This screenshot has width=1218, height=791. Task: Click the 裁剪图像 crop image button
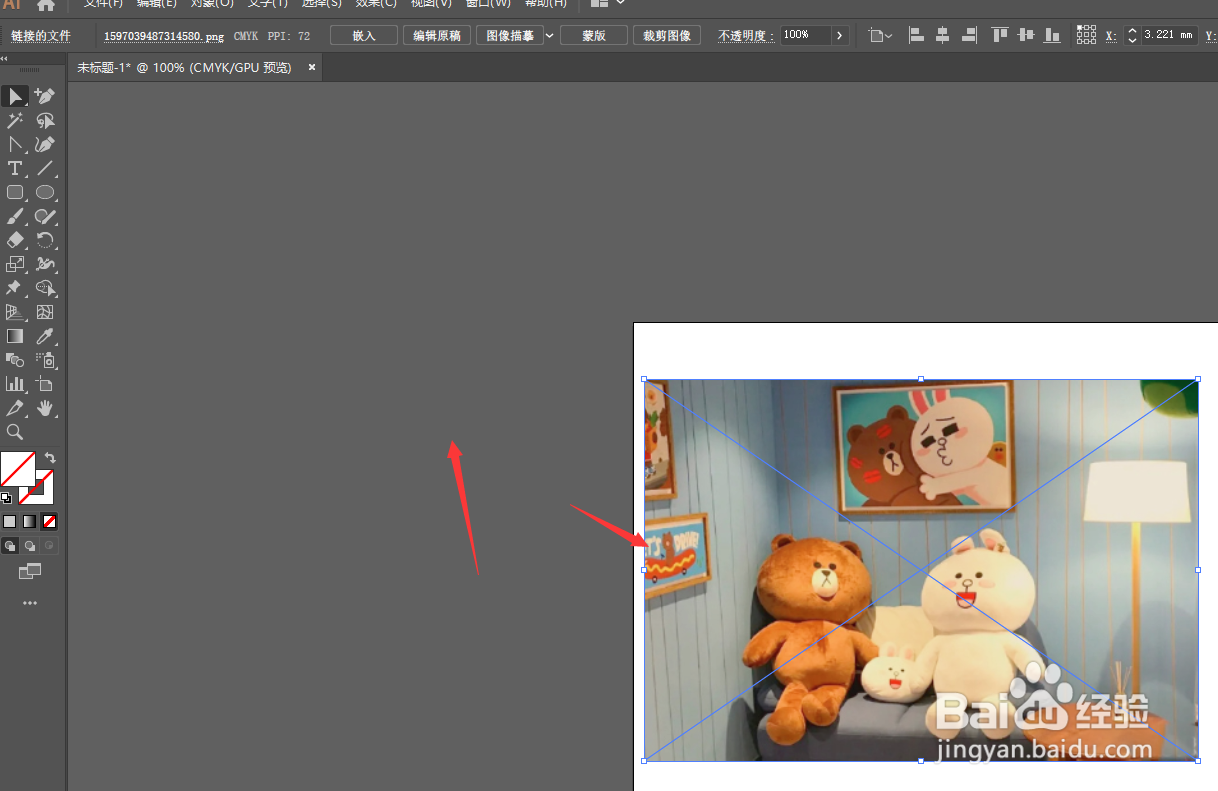pyautogui.click(x=667, y=35)
